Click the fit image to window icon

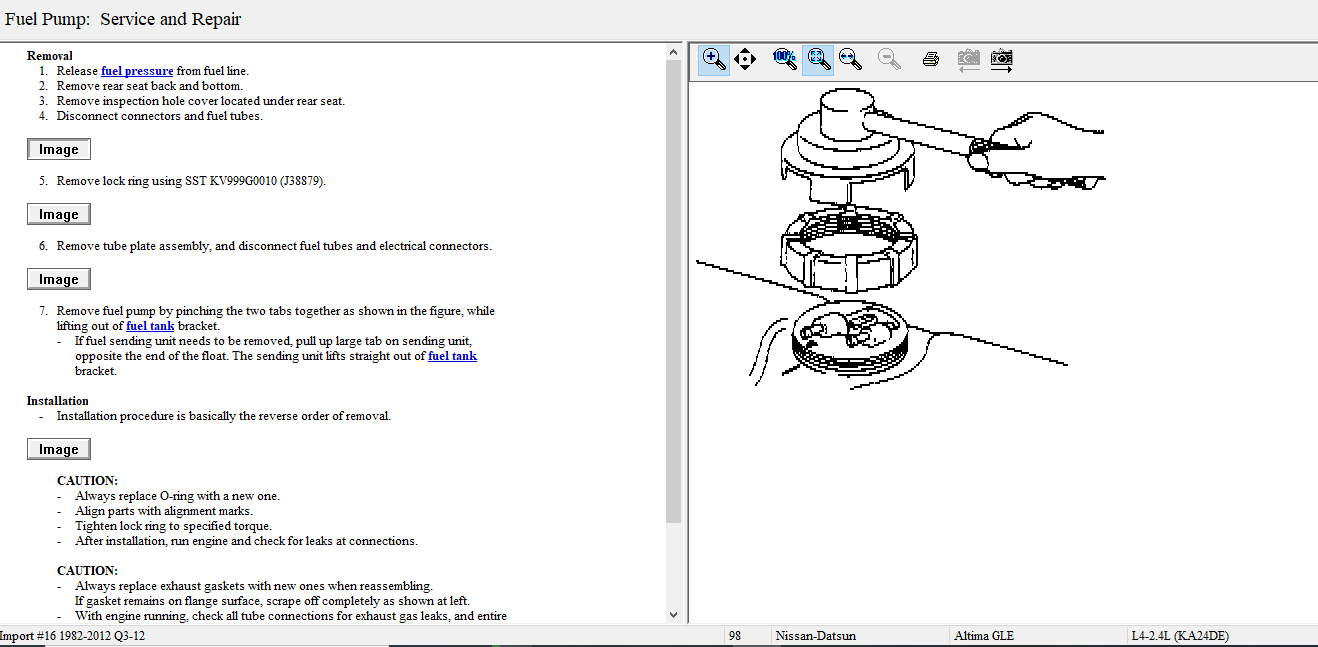tap(818, 59)
